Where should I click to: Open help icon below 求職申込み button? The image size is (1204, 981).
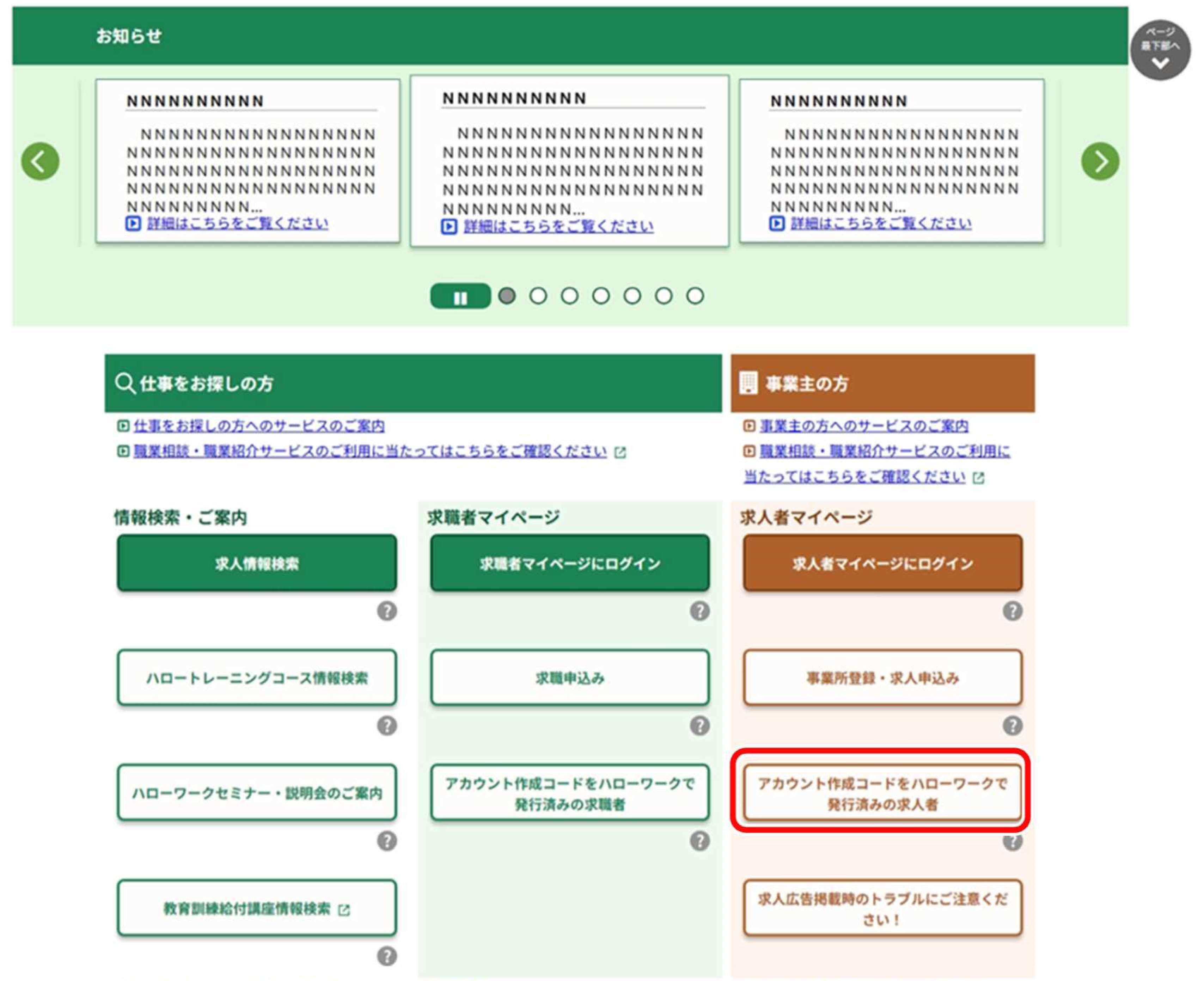tap(699, 725)
